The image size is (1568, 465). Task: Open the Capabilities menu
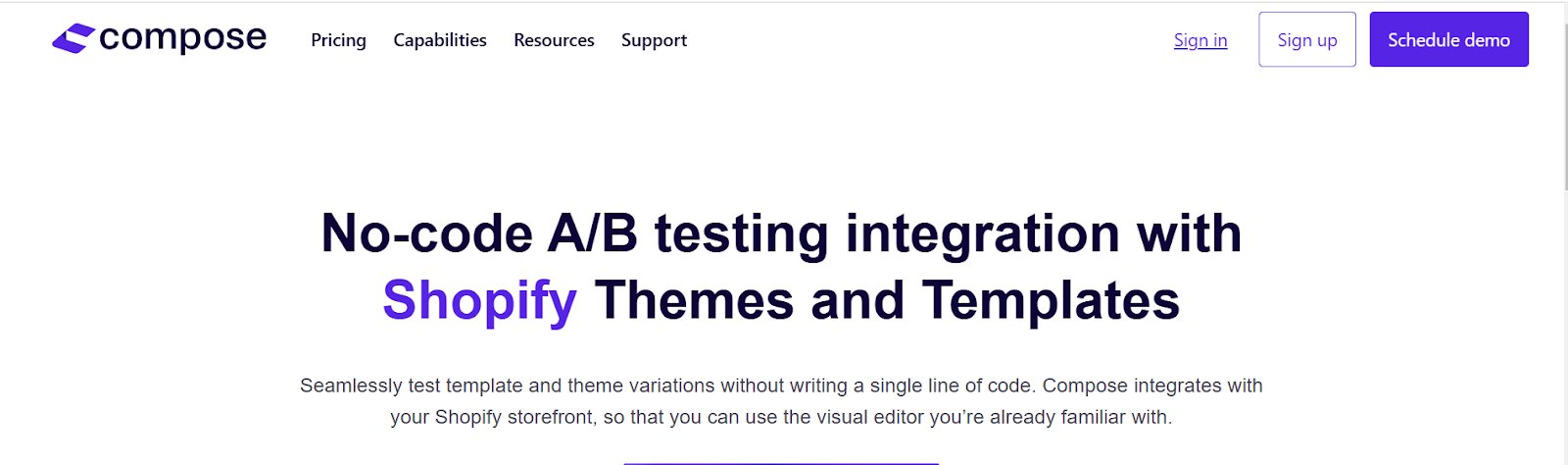440,40
